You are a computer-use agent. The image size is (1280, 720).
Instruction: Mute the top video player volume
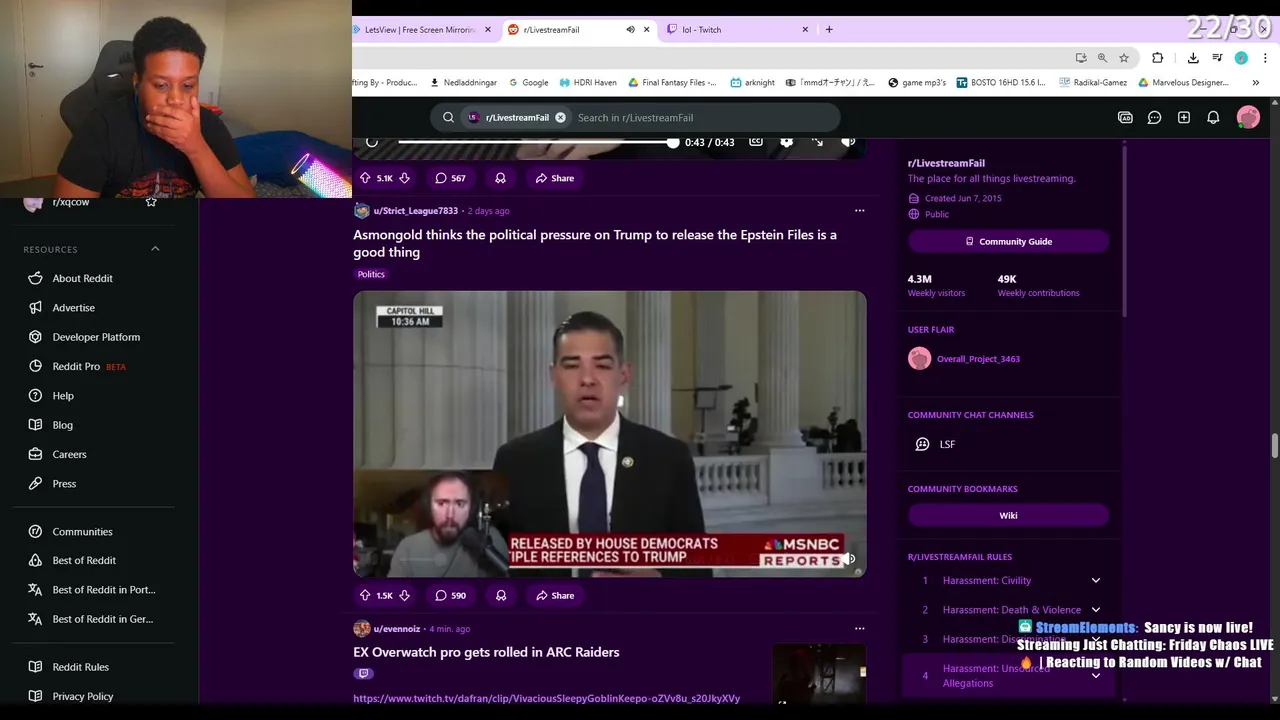[848, 142]
